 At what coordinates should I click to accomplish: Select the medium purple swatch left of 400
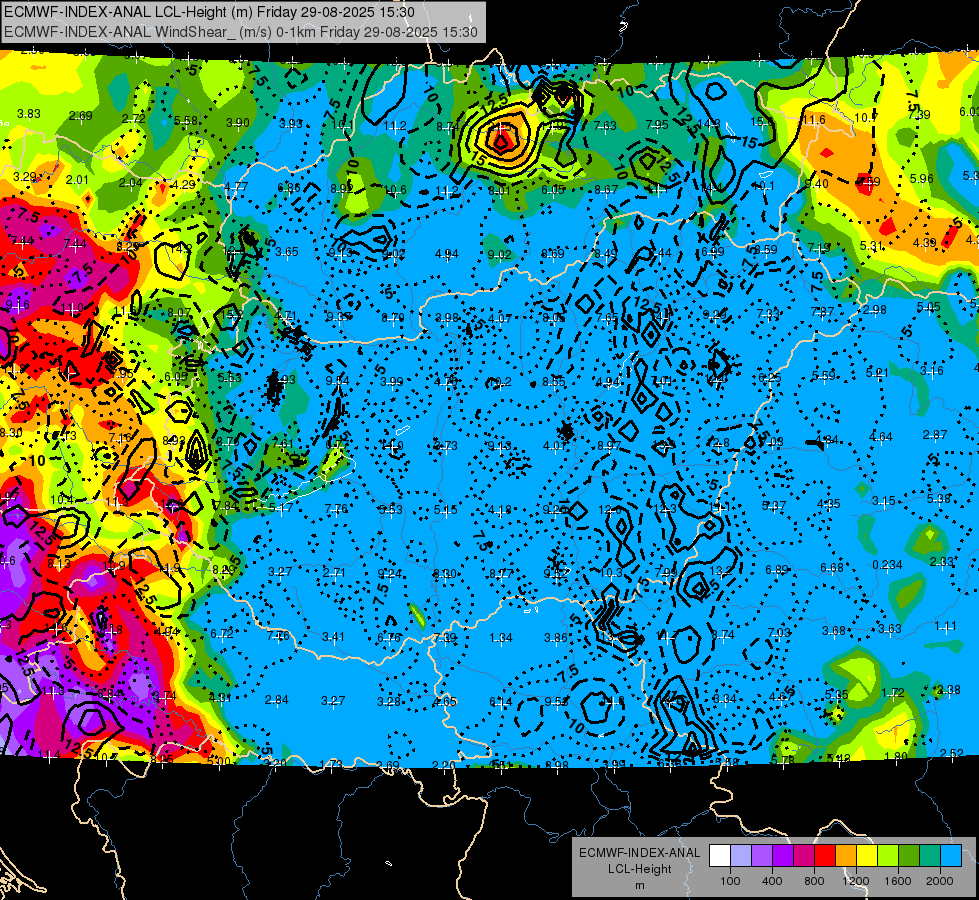[762, 856]
